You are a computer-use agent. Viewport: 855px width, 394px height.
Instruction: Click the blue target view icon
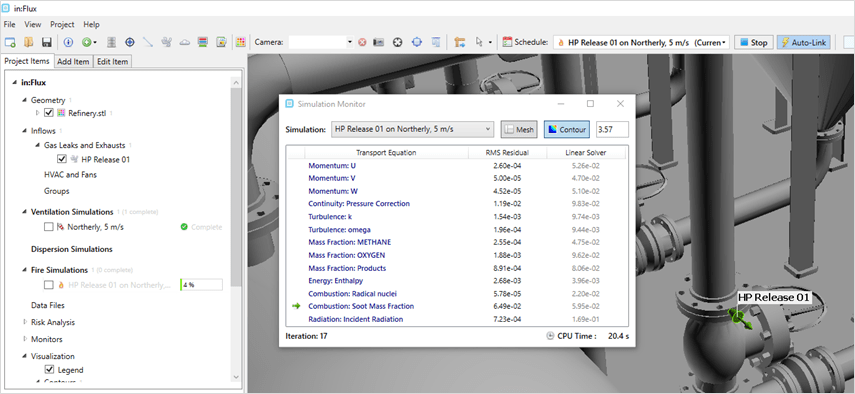coord(417,42)
